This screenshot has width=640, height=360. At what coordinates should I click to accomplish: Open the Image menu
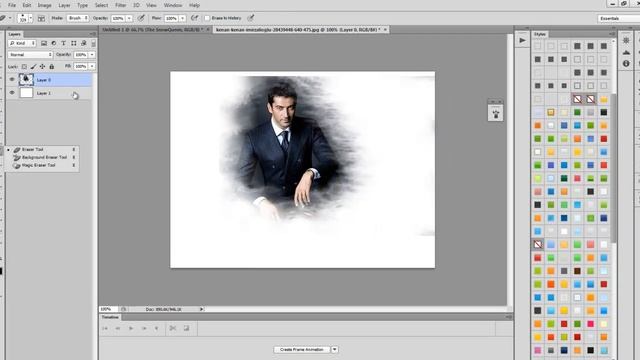coord(44,5)
